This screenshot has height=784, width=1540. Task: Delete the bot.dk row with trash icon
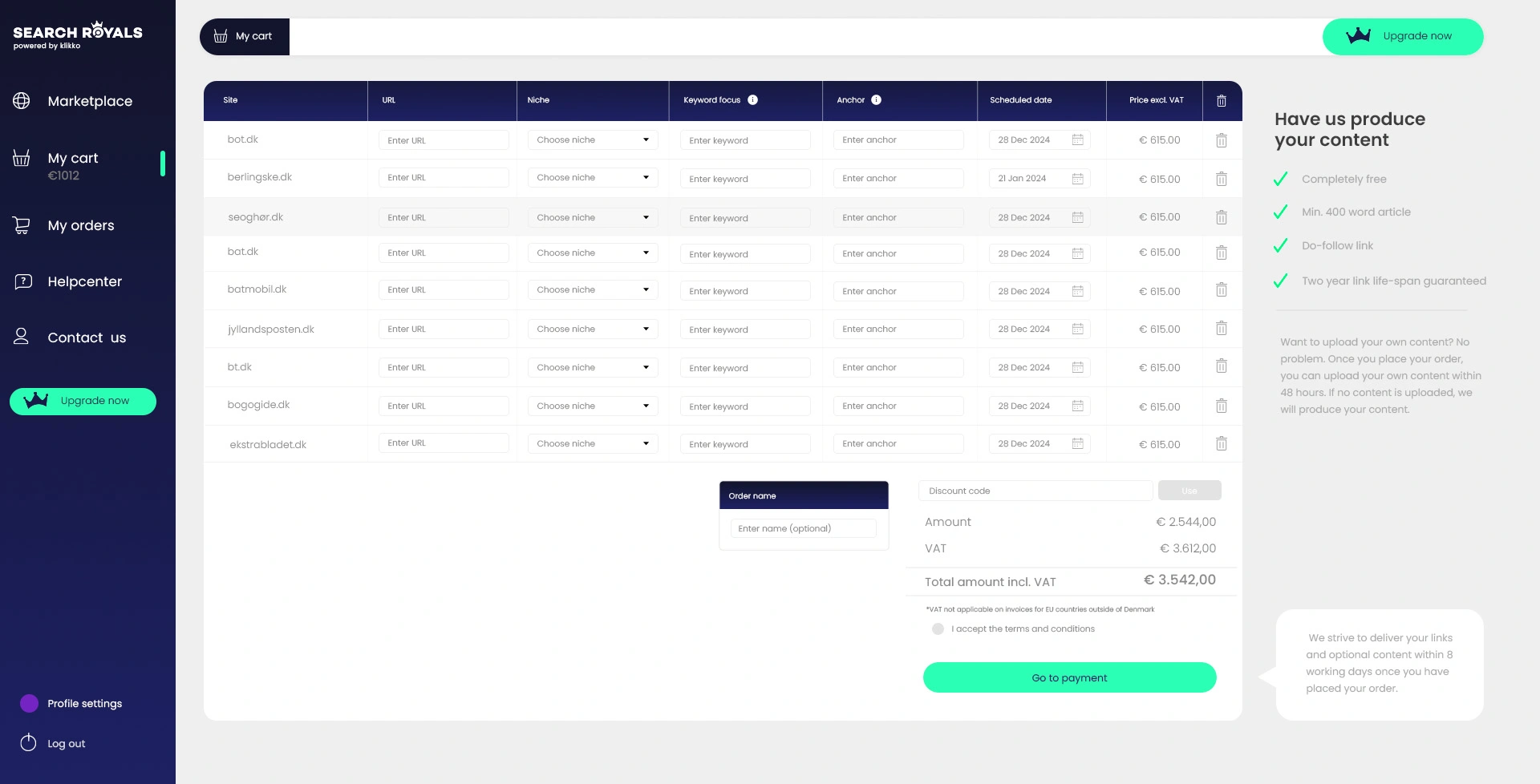[x=1221, y=140]
